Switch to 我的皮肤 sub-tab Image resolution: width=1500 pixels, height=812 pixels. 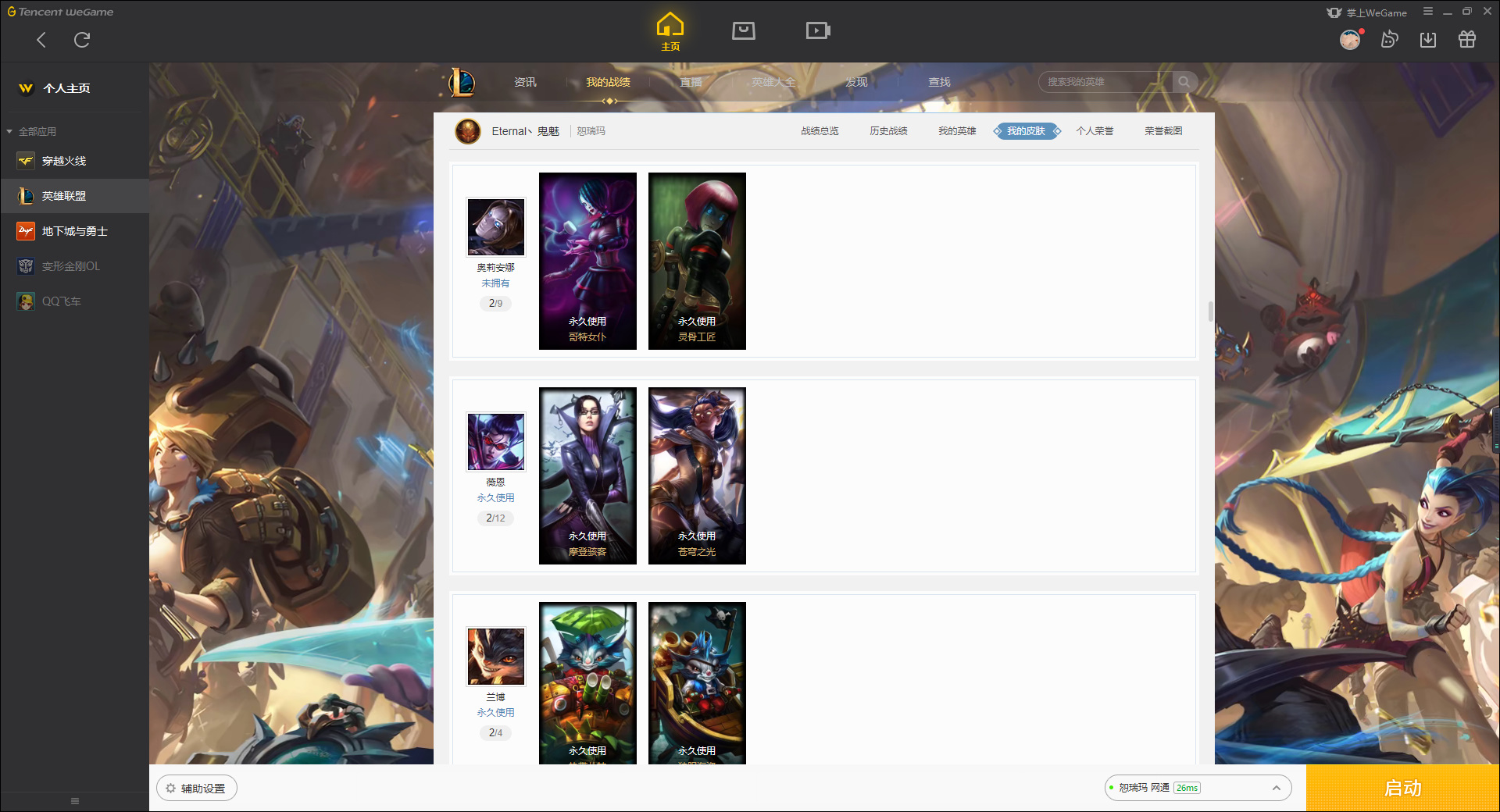(x=1026, y=131)
